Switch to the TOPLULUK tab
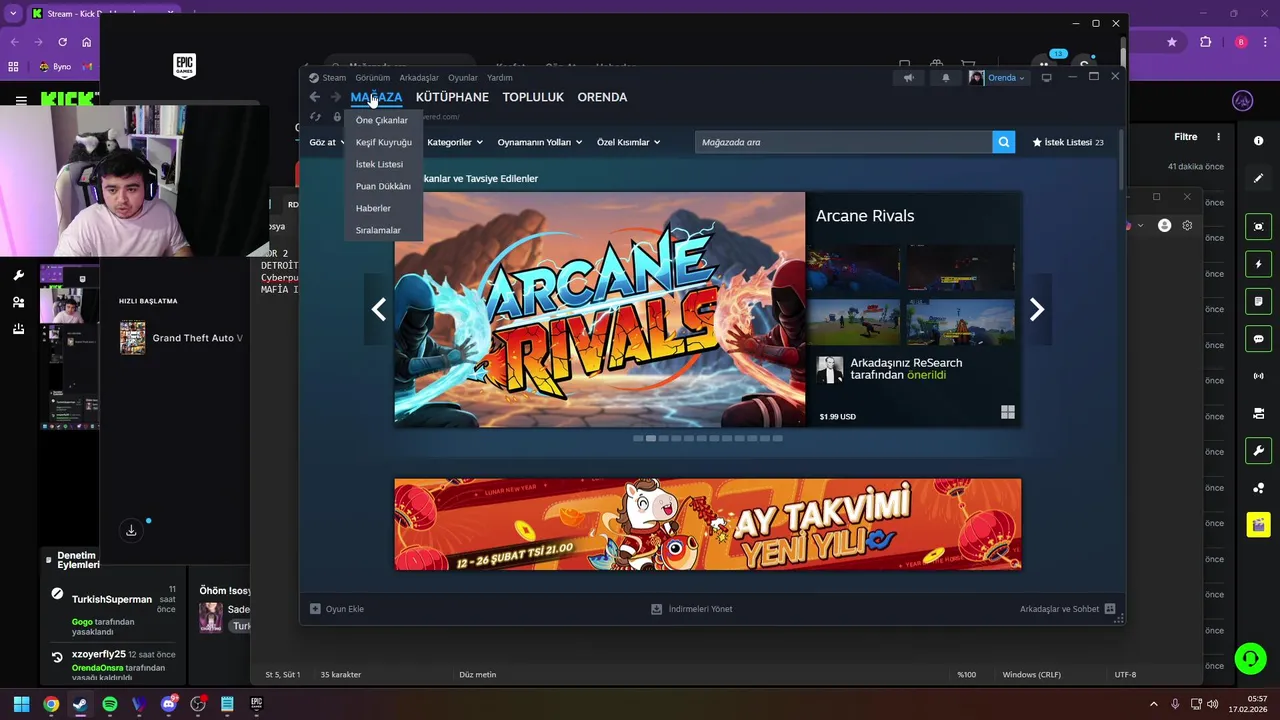 pyautogui.click(x=533, y=97)
